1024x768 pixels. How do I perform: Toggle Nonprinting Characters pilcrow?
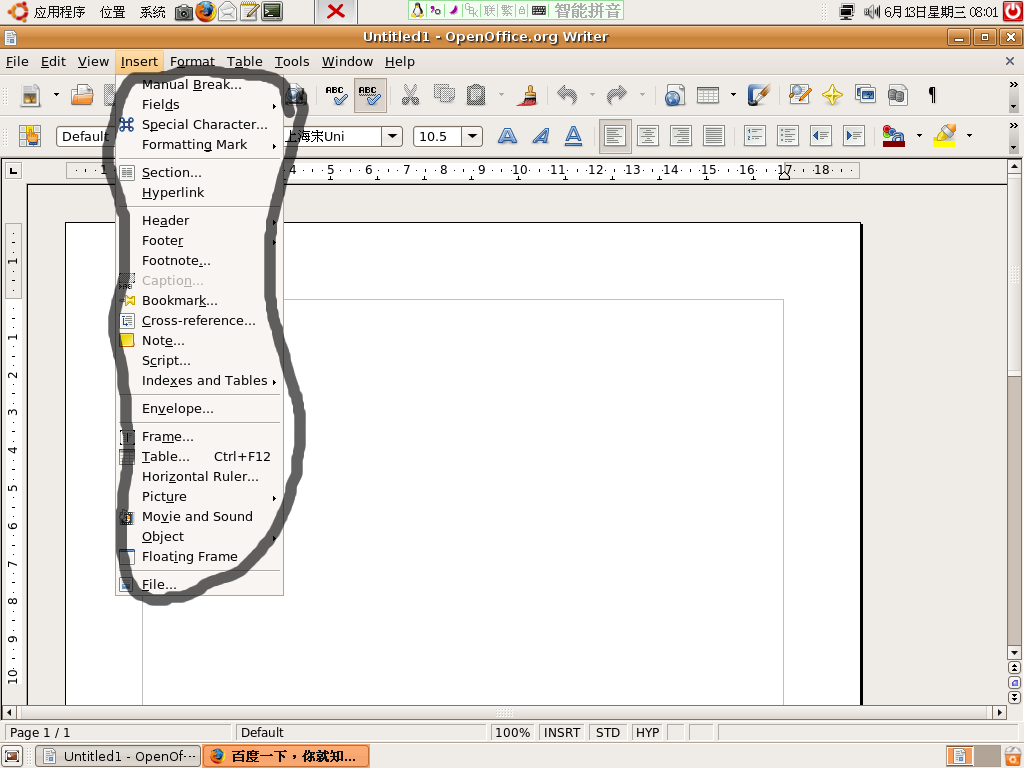pyautogui.click(x=932, y=95)
